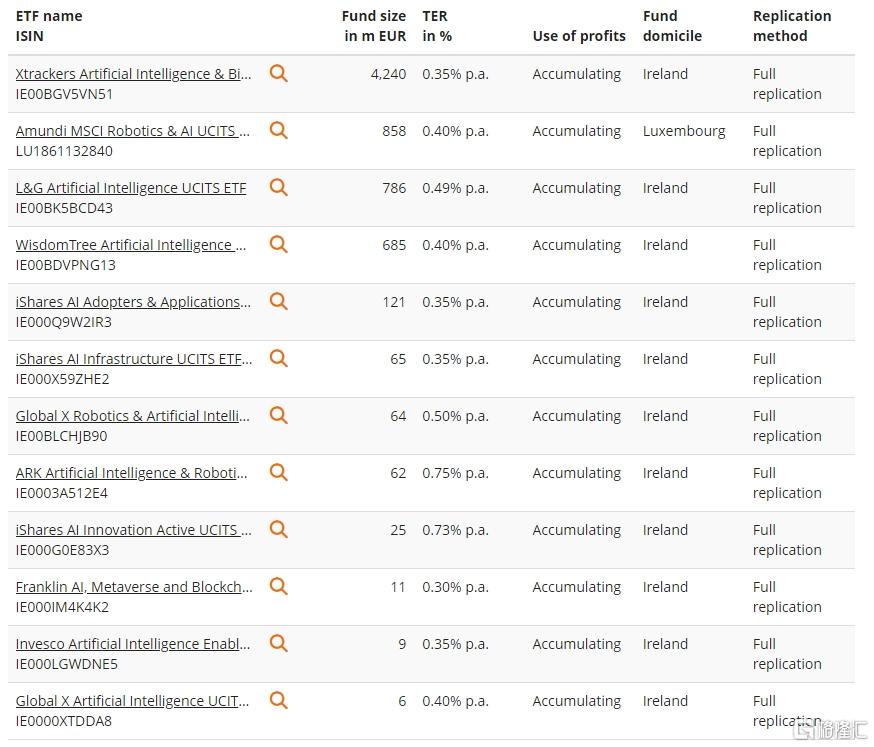Open magnifier for ARK Artificial Intelligence & Robotics
The height and width of the screenshot is (747, 874).
(x=279, y=472)
